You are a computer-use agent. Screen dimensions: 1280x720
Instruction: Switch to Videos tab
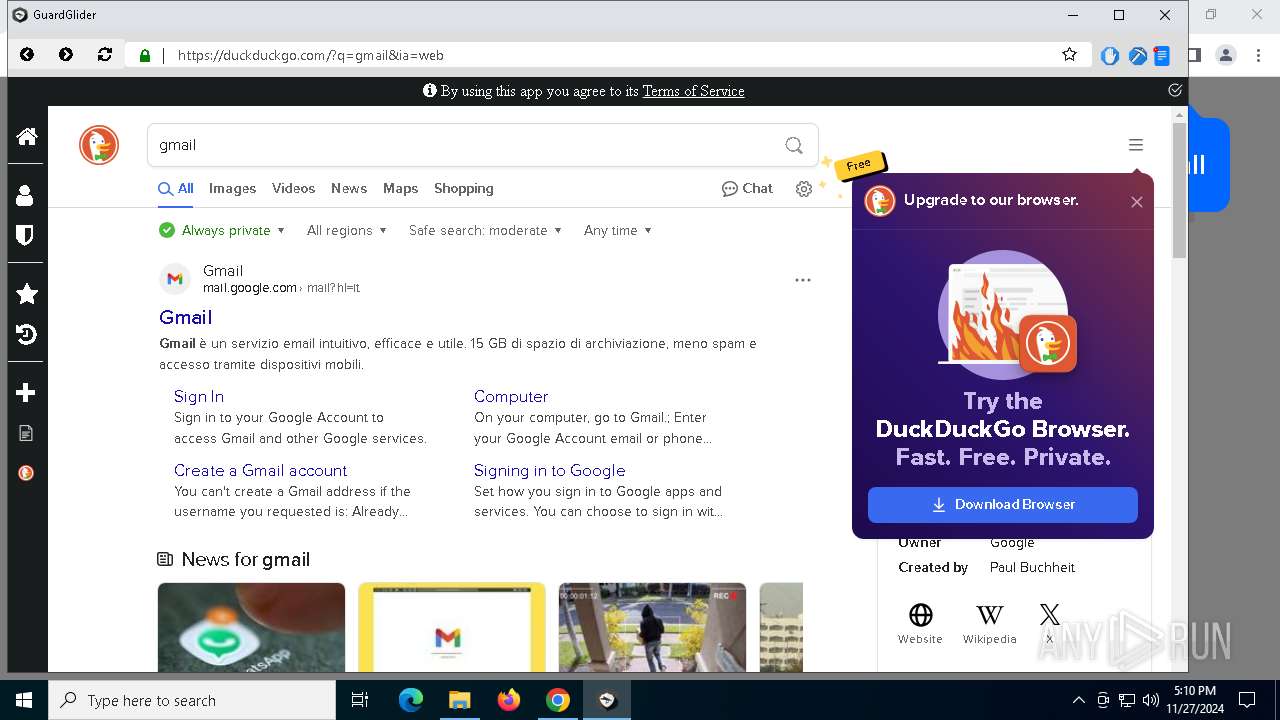click(x=293, y=188)
